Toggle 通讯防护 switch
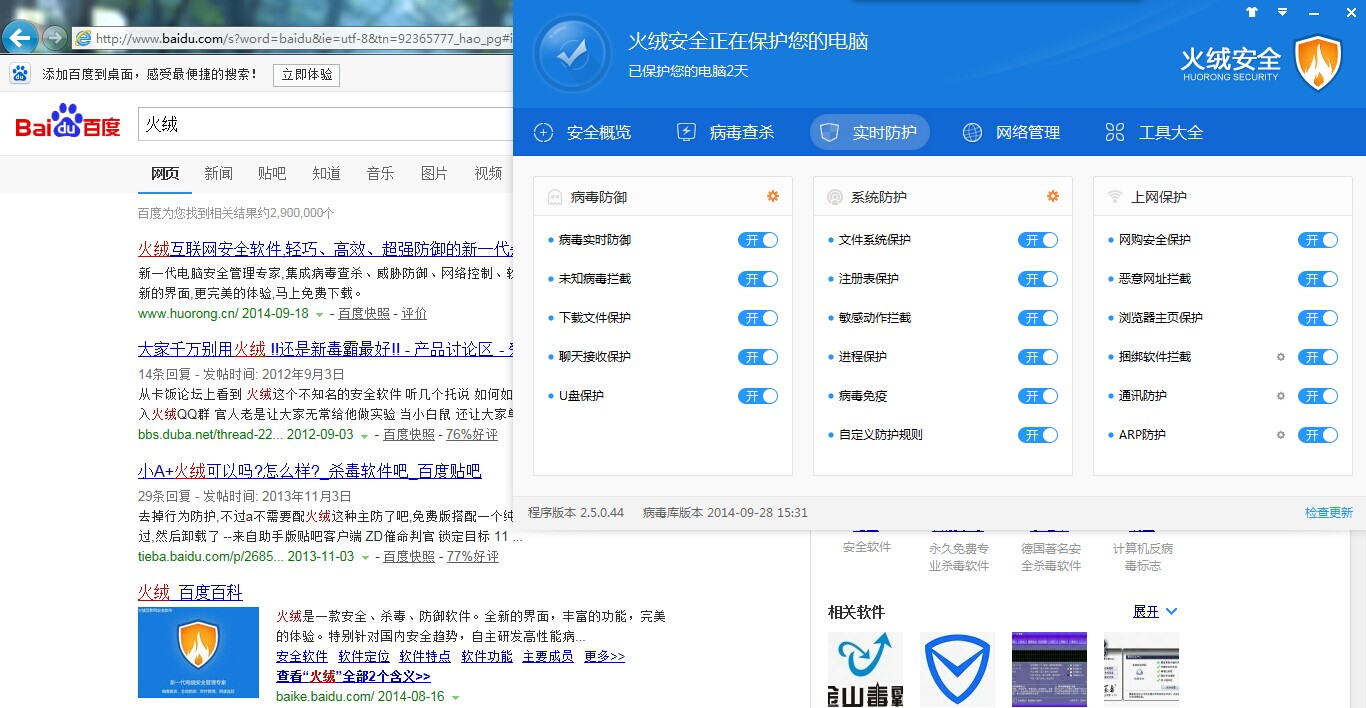Viewport: 1366px width, 708px height. coord(1318,396)
